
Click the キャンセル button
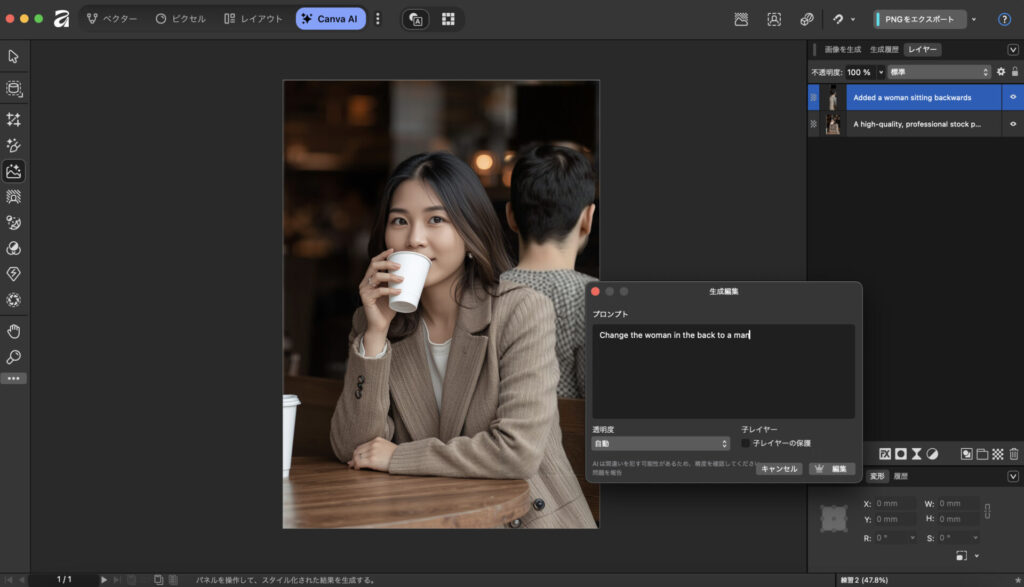778,468
